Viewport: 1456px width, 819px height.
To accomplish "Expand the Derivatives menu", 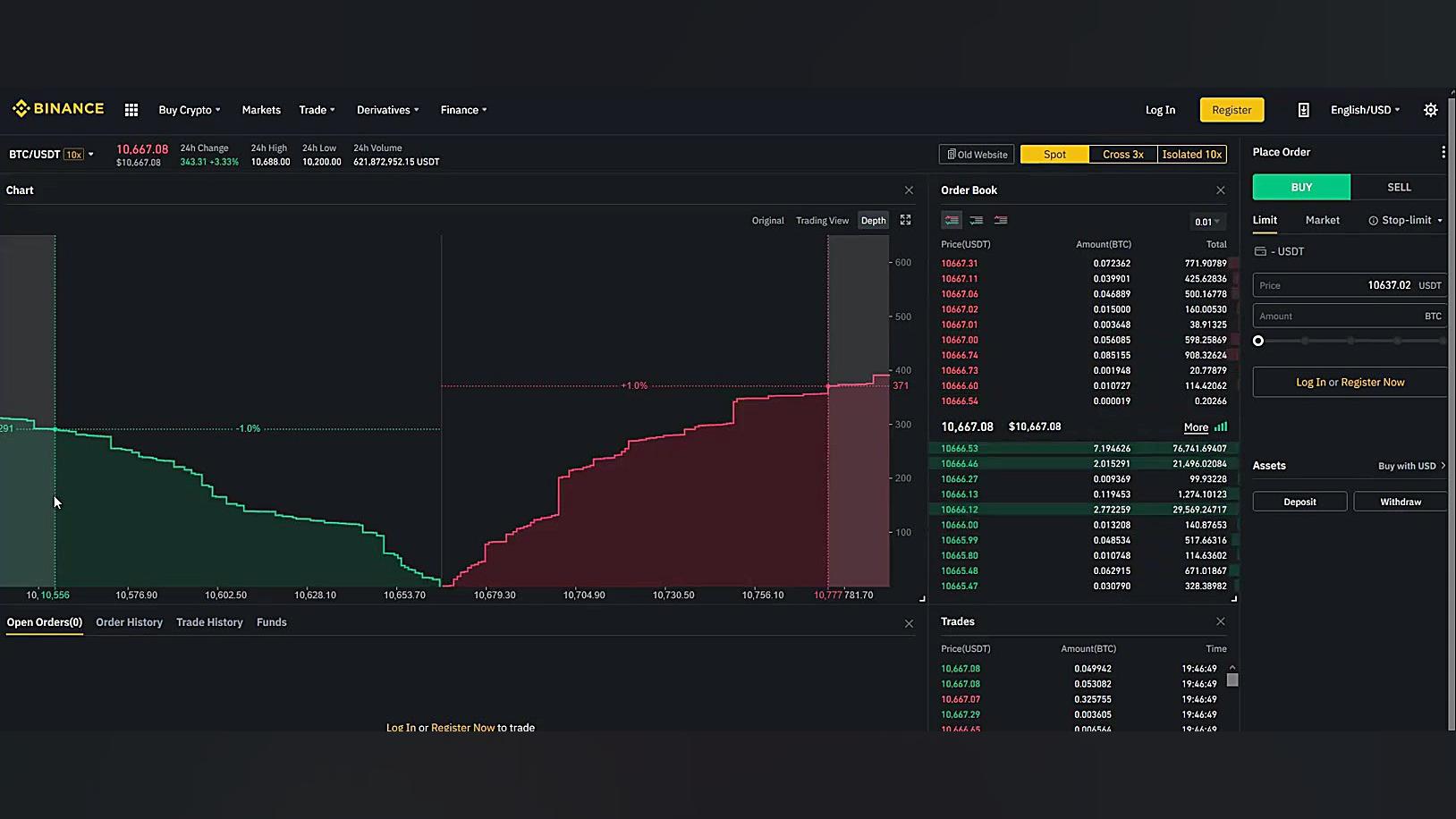I will (x=388, y=110).
